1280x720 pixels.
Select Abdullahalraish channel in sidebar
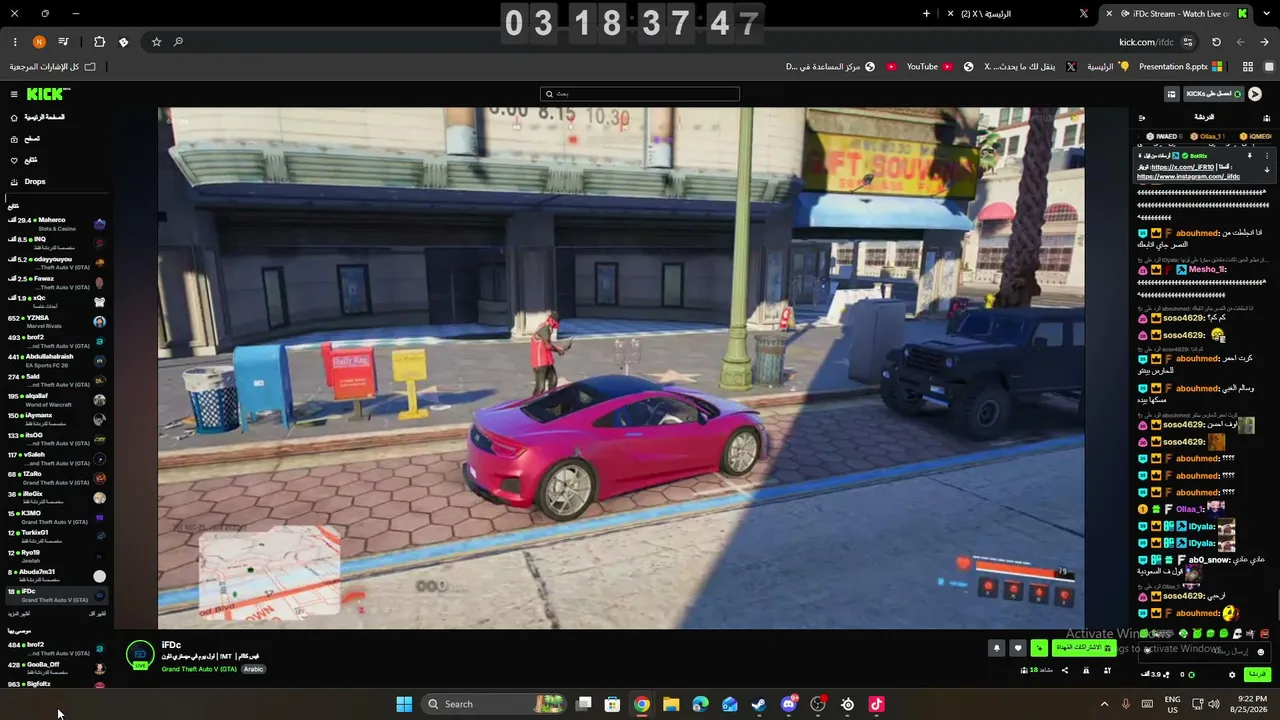click(x=56, y=360)
